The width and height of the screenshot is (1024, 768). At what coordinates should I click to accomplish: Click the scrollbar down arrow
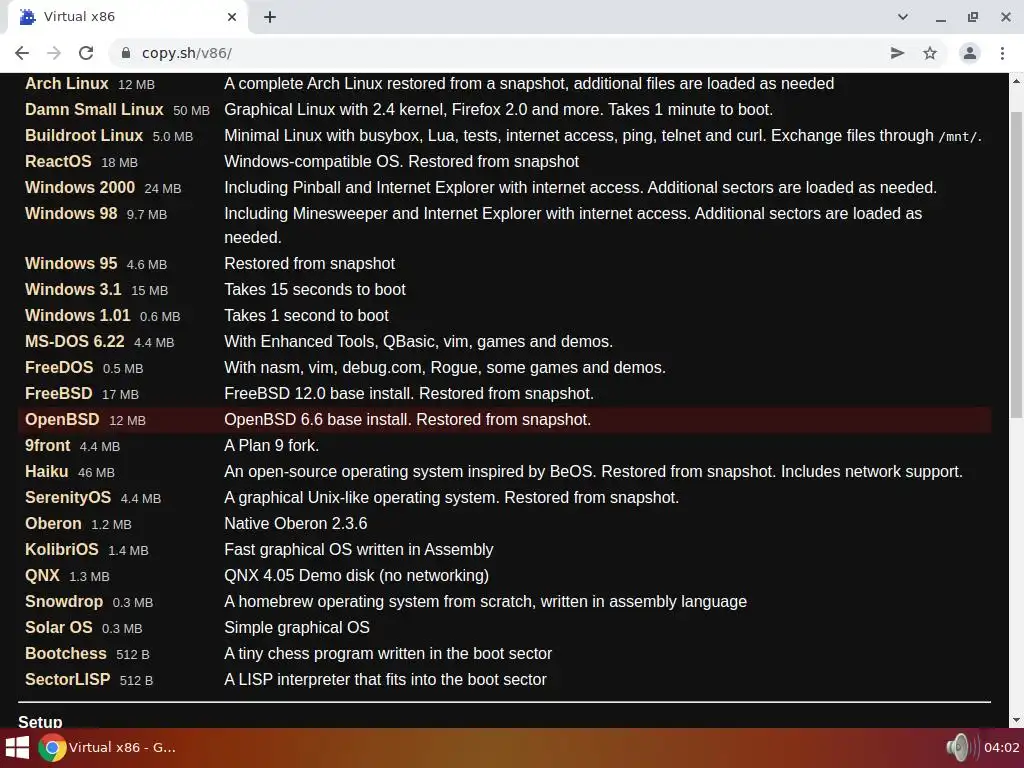[x=1016, y=720]
